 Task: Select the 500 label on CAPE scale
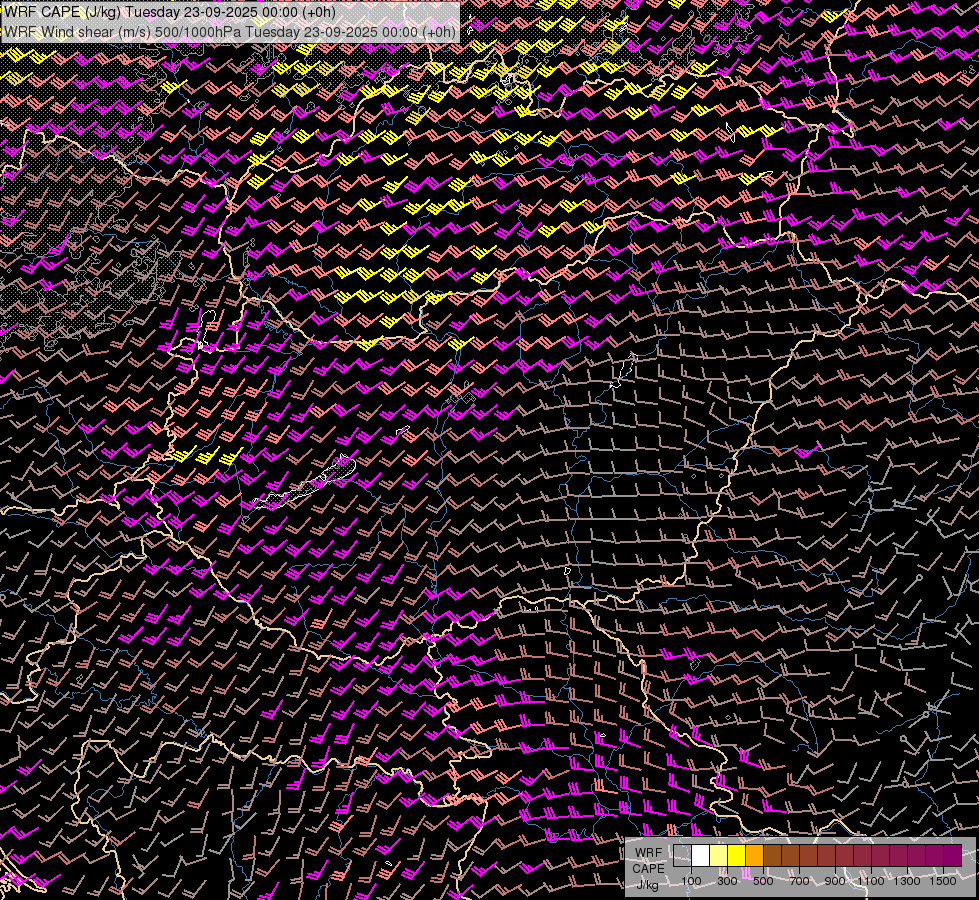click(x=763, y=881)
